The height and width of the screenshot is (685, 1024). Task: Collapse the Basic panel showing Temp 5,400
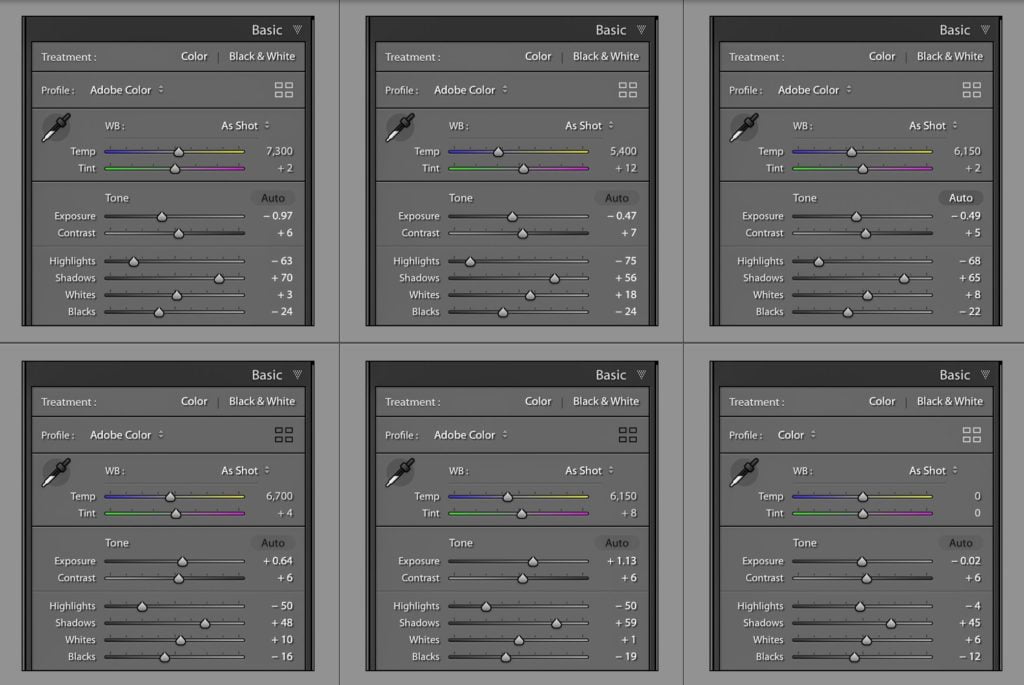[641, 30]
